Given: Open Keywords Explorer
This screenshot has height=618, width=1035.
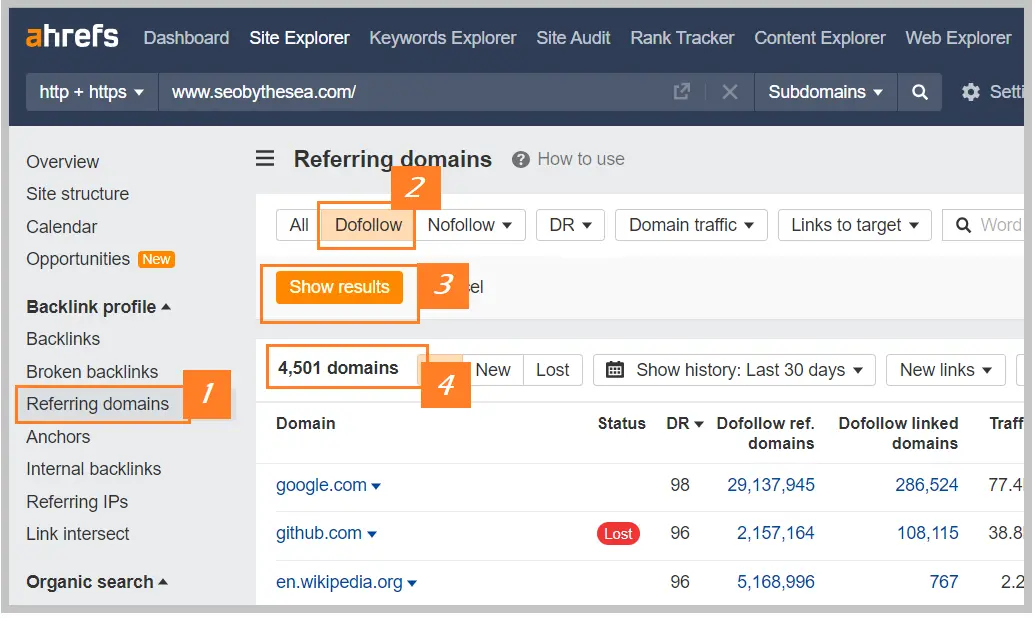Looking at the screenshot, I should [x=443, y=38].
